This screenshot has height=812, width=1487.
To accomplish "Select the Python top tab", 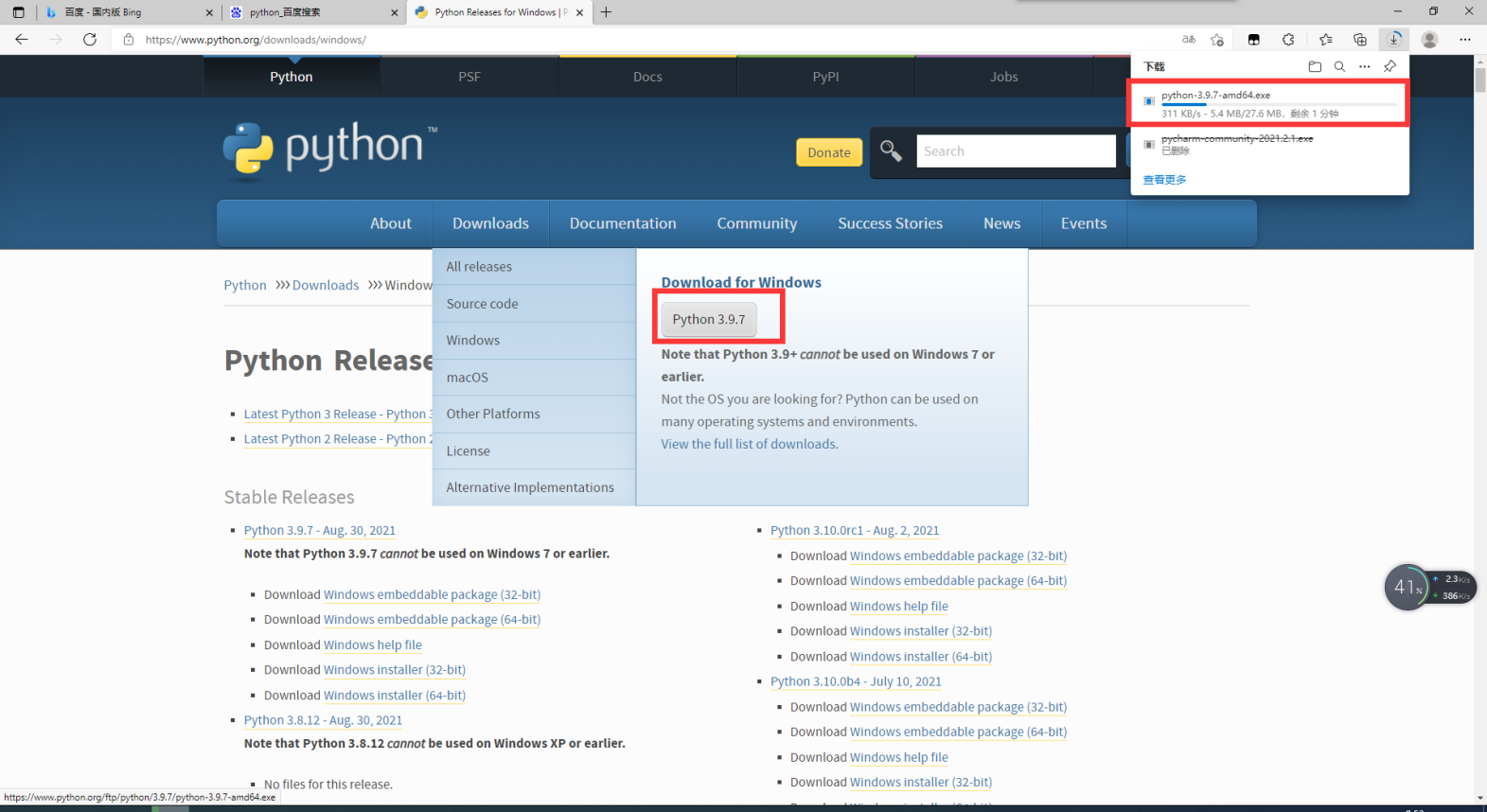I will click(292, 77).
